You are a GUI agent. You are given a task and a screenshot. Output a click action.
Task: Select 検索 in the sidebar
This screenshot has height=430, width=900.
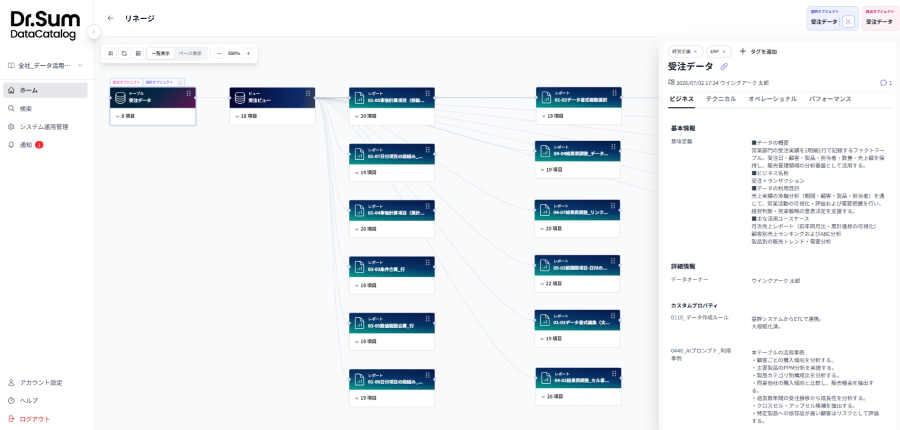[x=45, y=109]
